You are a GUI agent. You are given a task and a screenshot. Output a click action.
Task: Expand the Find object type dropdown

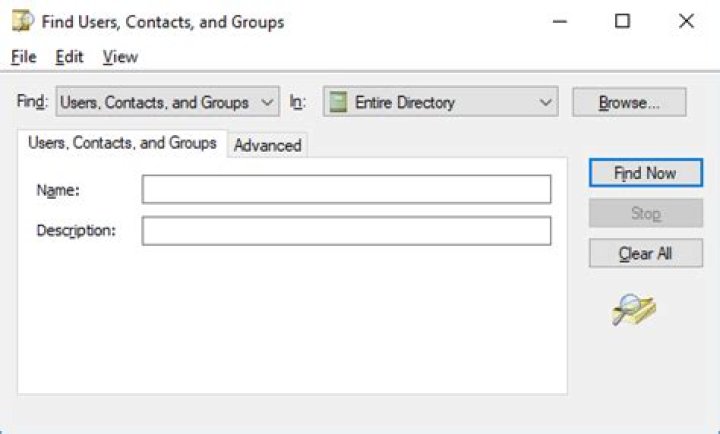(168, 101)
